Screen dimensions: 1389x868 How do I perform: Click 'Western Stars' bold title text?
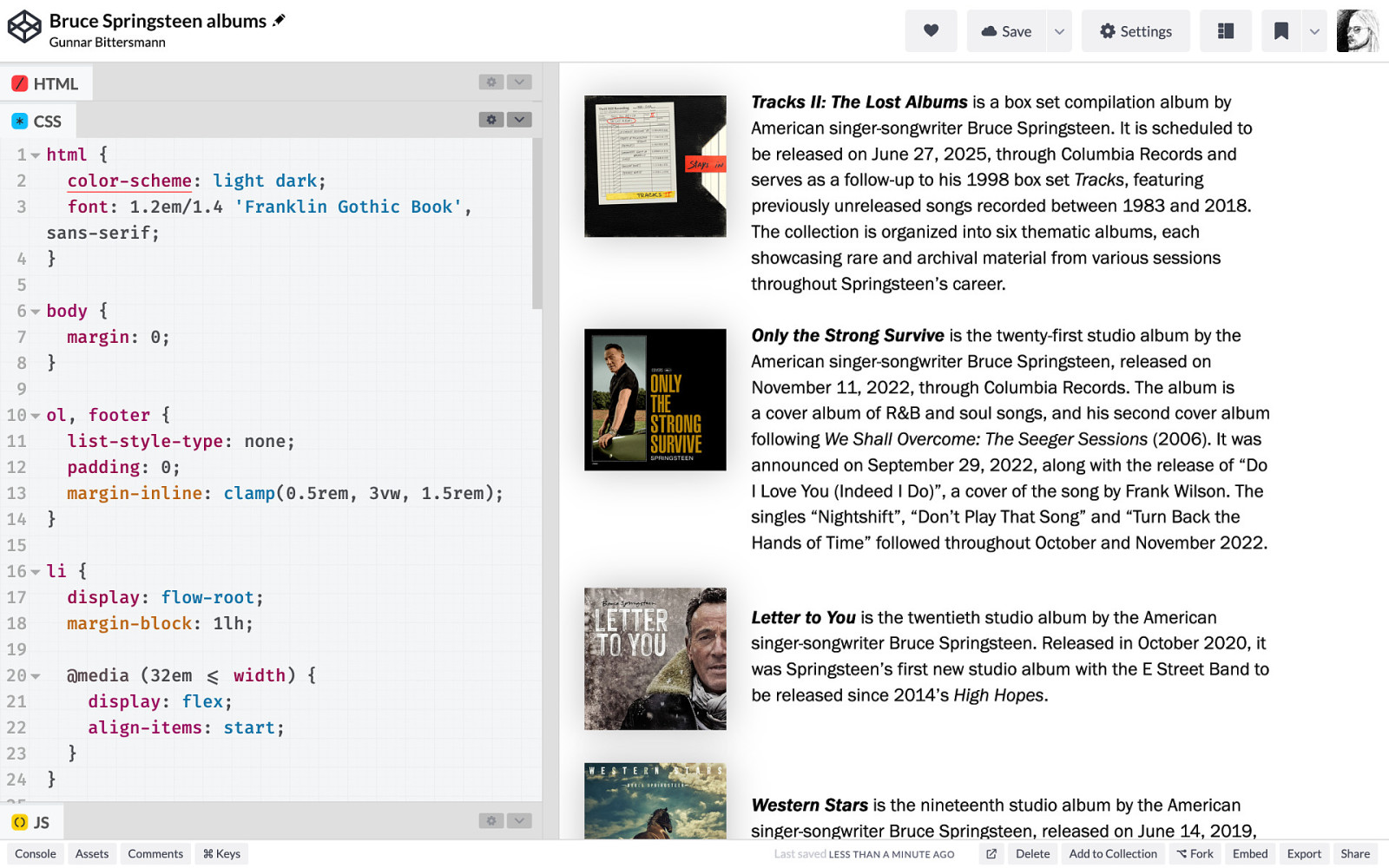pyautogui.click(x=809, y=805)
